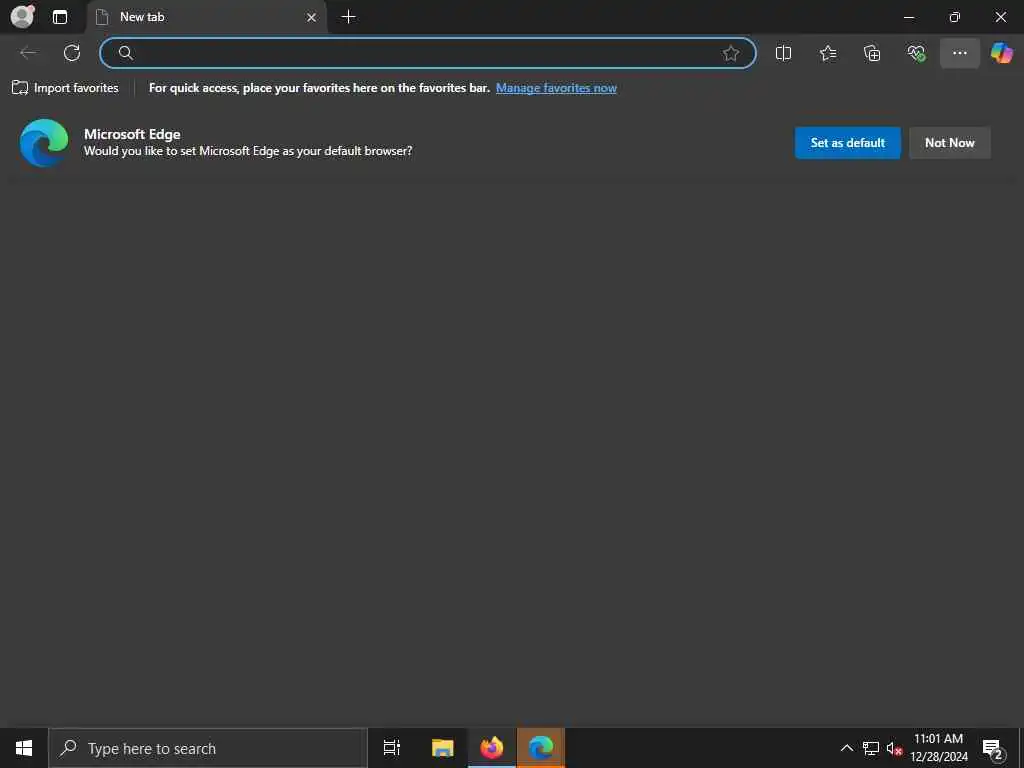Refresh the page

(72, 53)
